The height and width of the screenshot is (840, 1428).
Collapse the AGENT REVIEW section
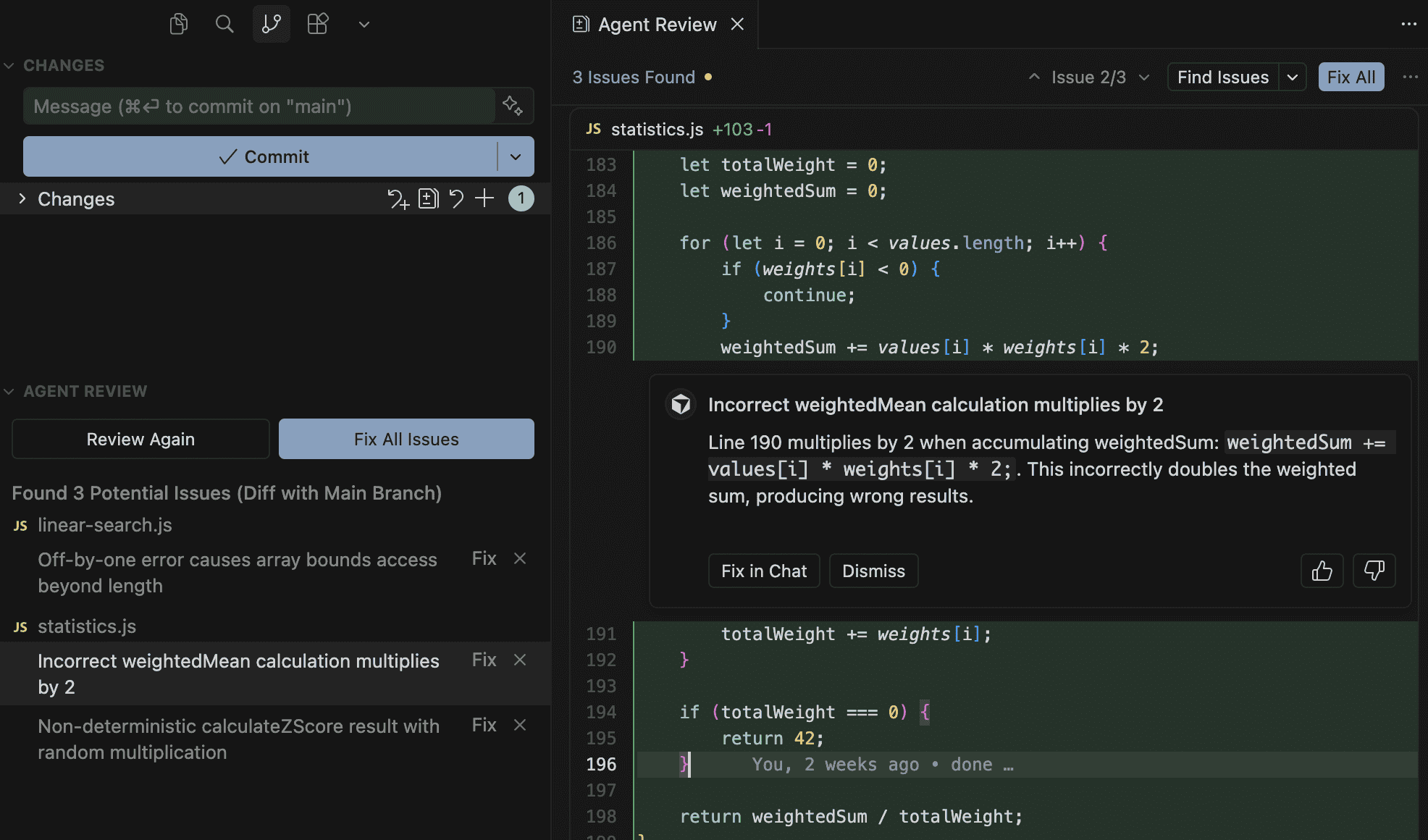coord(9,391)
